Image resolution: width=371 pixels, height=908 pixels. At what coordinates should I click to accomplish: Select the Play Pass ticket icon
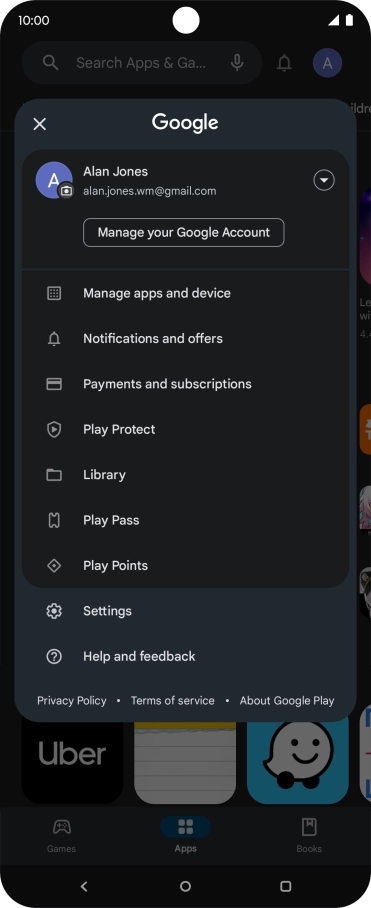[54, 520]
